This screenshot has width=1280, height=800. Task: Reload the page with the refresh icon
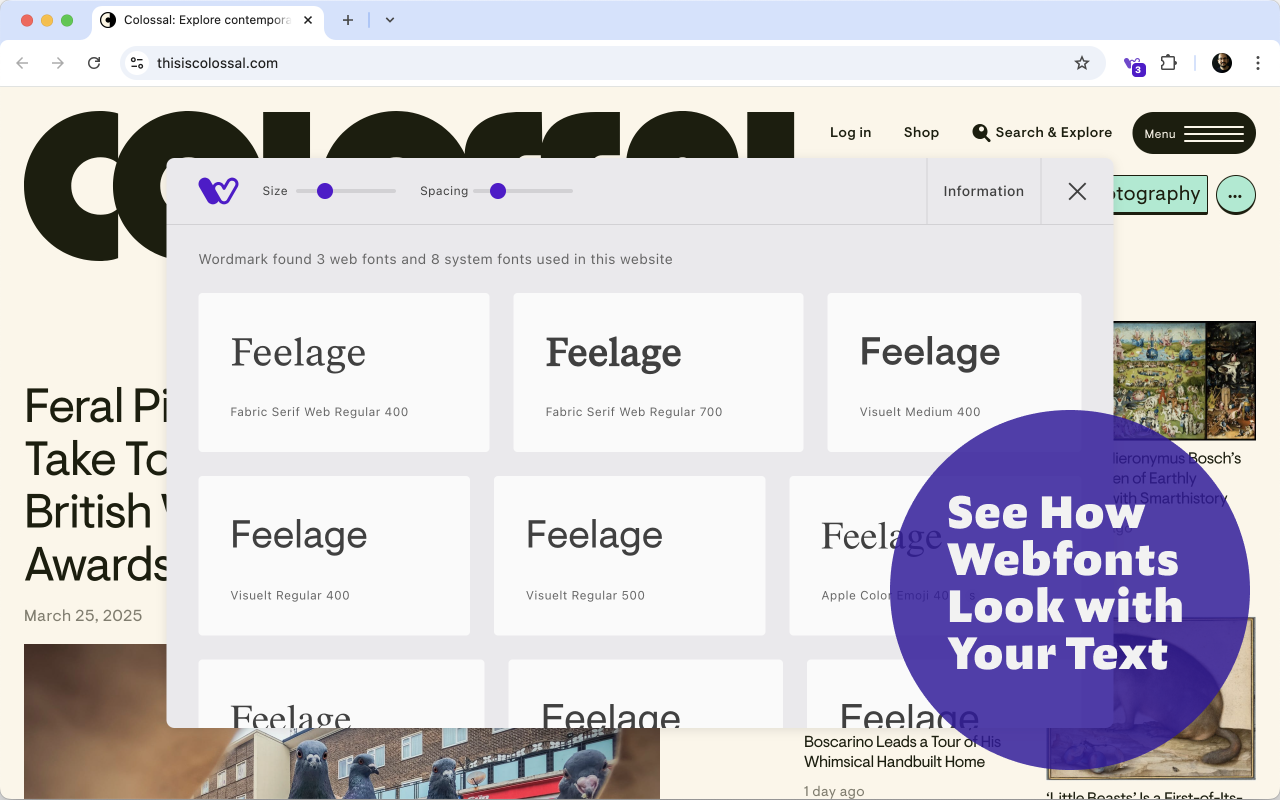click(x=94, y=62)
